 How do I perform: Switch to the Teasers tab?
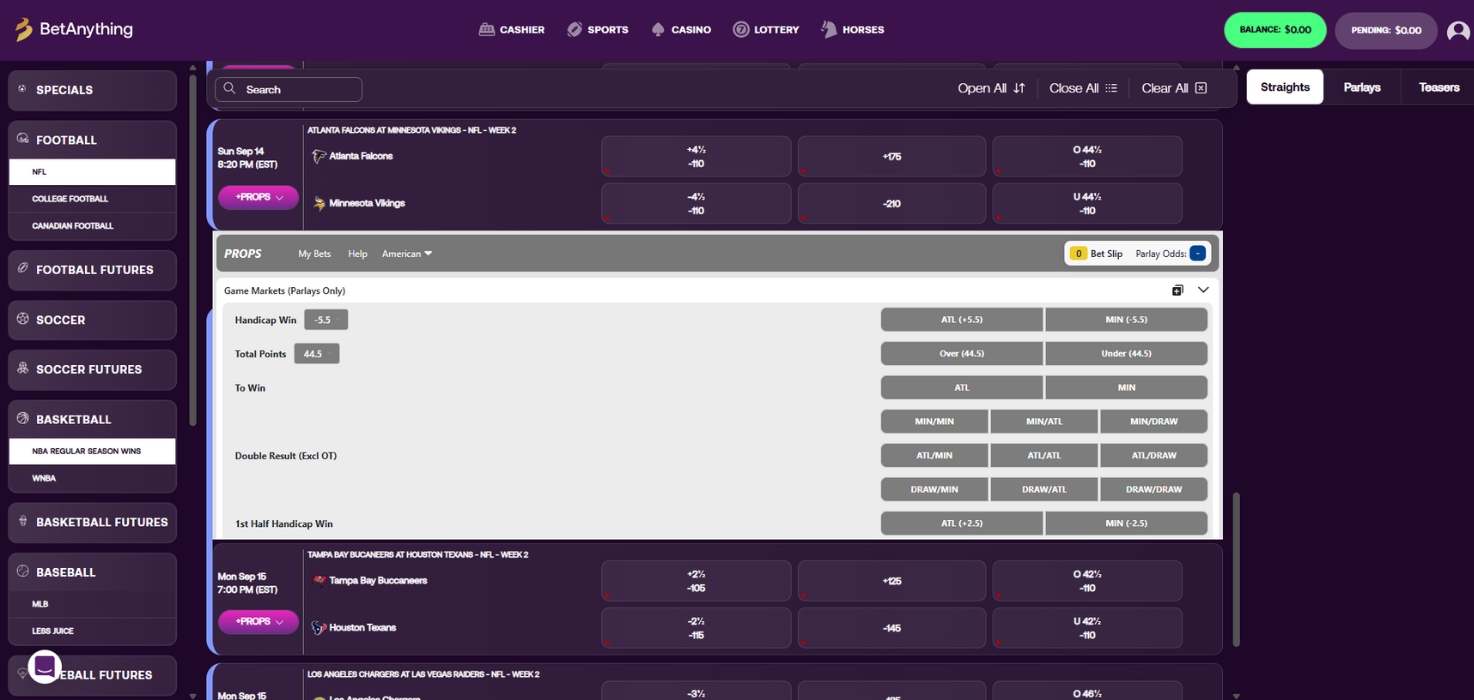1439,87
